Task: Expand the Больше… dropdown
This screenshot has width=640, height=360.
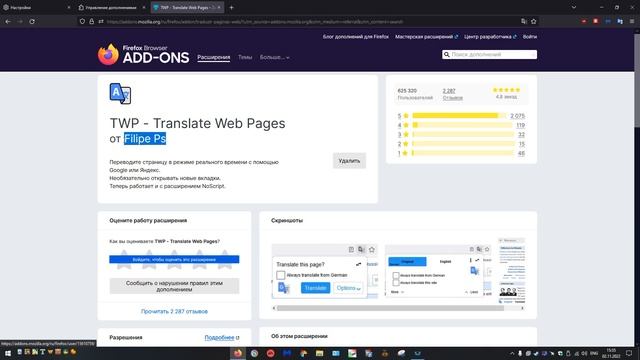Action: click(x=275, y=57)
